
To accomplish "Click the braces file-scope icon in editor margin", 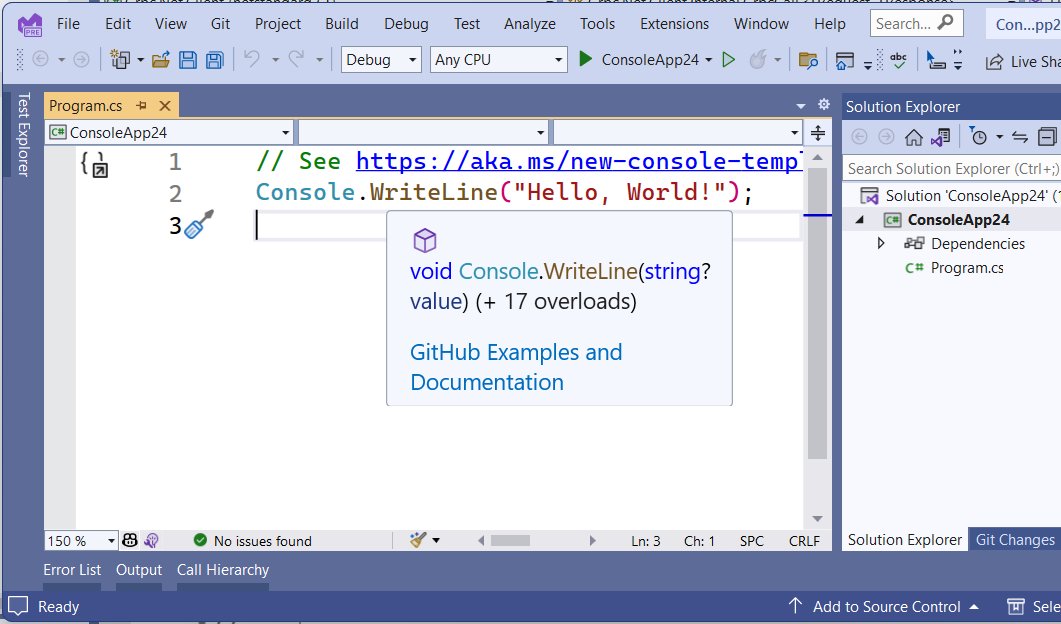I will 93,164.
